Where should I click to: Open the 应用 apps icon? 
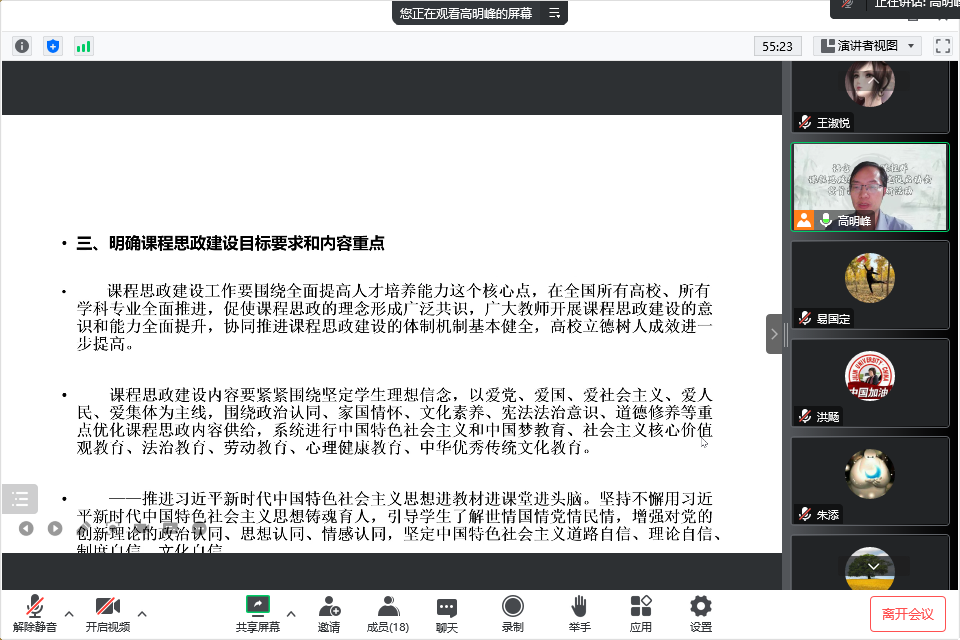[641, 613]
